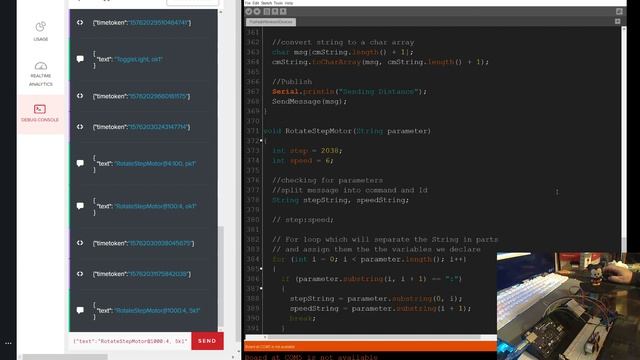Image resolution: width=640 pixels, height=360 pixels.
Task: Click code line "int speed = 6;"
Action: click(302, 160)
